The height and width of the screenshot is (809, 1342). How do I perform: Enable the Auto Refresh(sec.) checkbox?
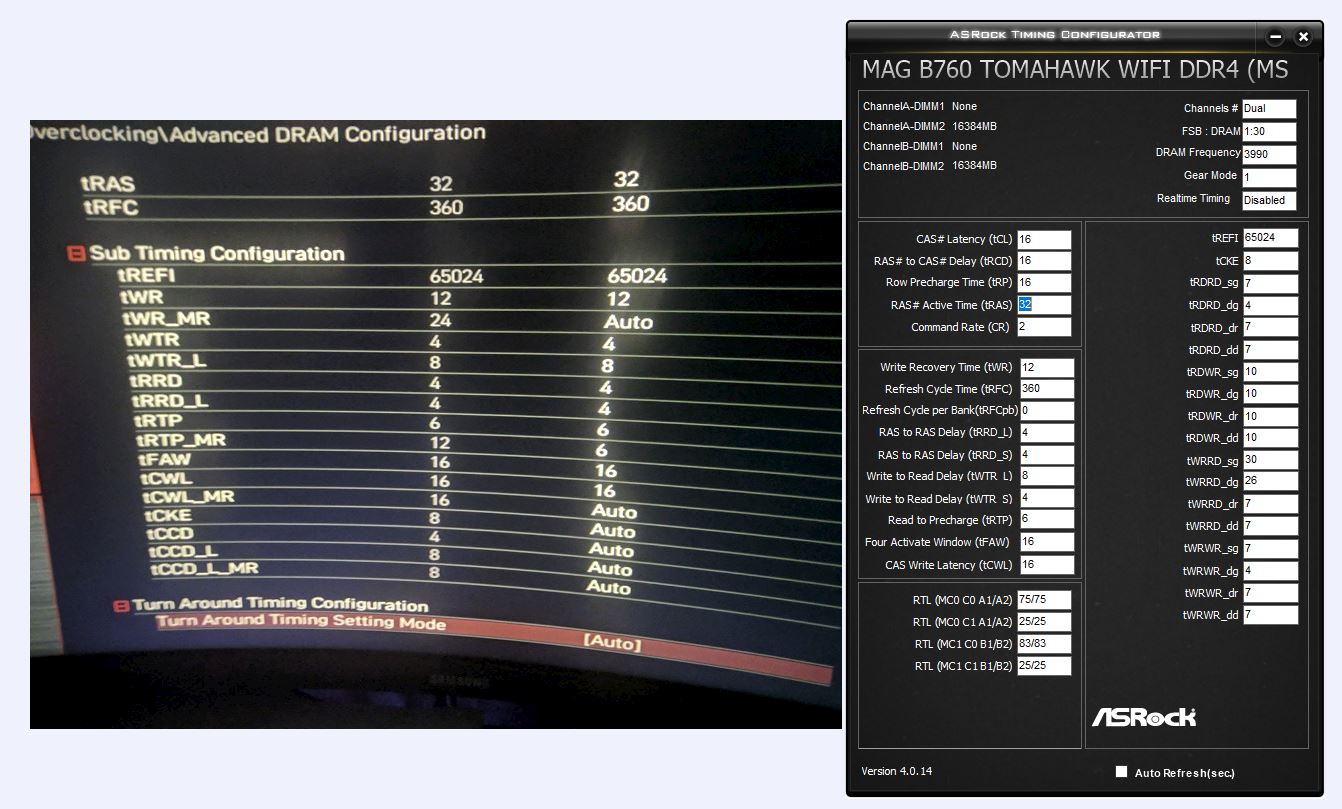[x=1121, y=772]
